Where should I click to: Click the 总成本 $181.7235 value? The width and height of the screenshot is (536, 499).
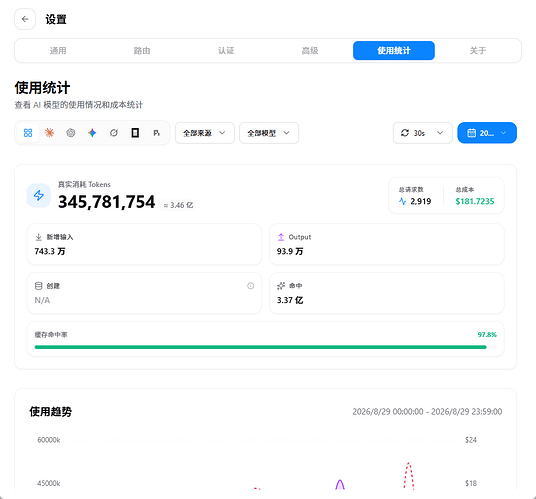point(475,201)
